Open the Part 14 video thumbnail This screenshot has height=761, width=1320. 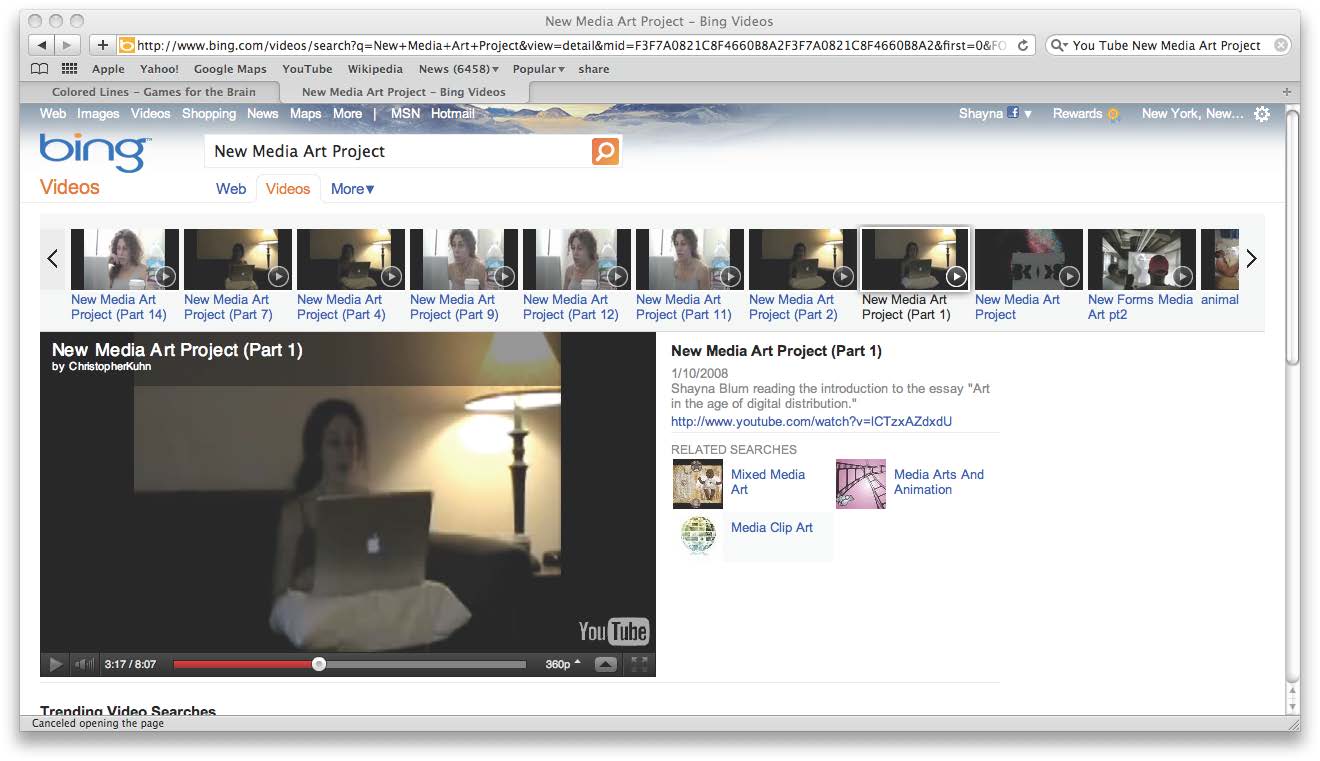[124, 259]
